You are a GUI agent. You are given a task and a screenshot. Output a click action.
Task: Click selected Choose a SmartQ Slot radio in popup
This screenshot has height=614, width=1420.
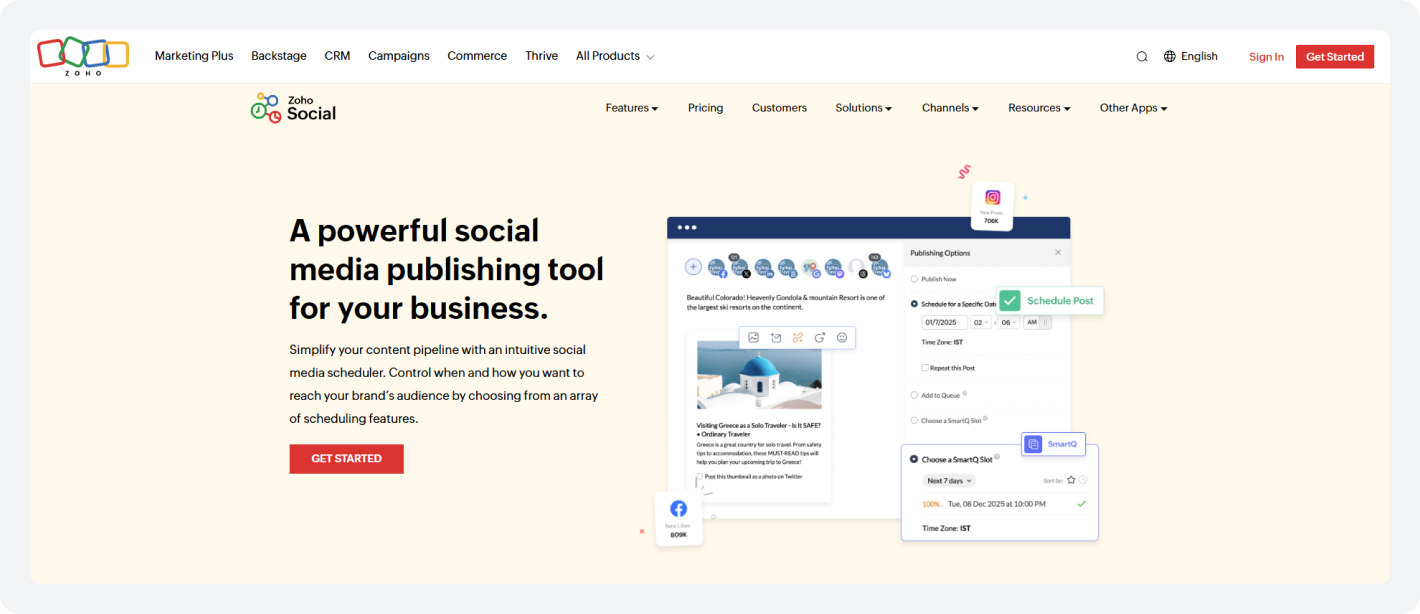[x=914, y=459]
